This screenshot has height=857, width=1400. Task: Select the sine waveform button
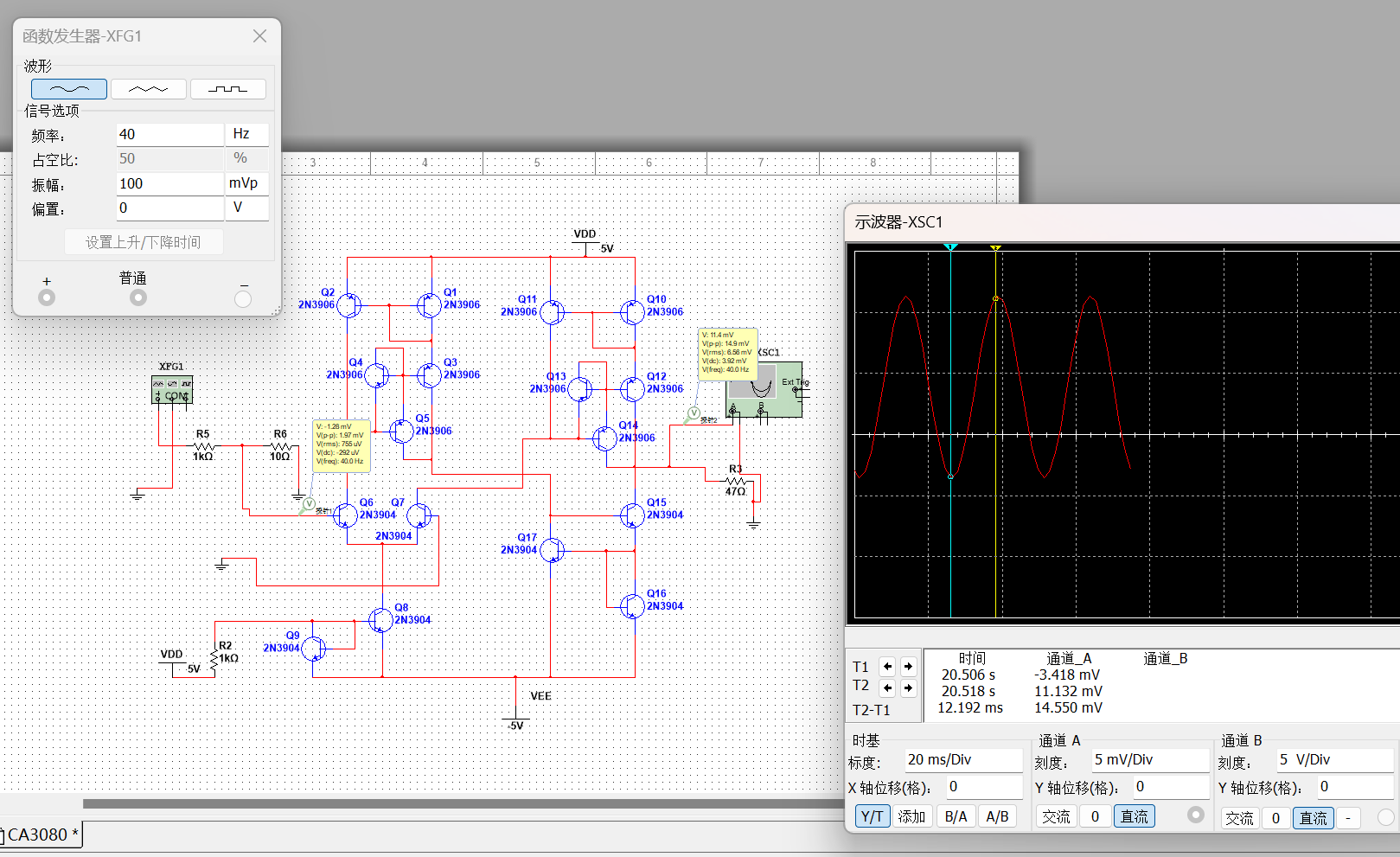[x=69, y=89]
